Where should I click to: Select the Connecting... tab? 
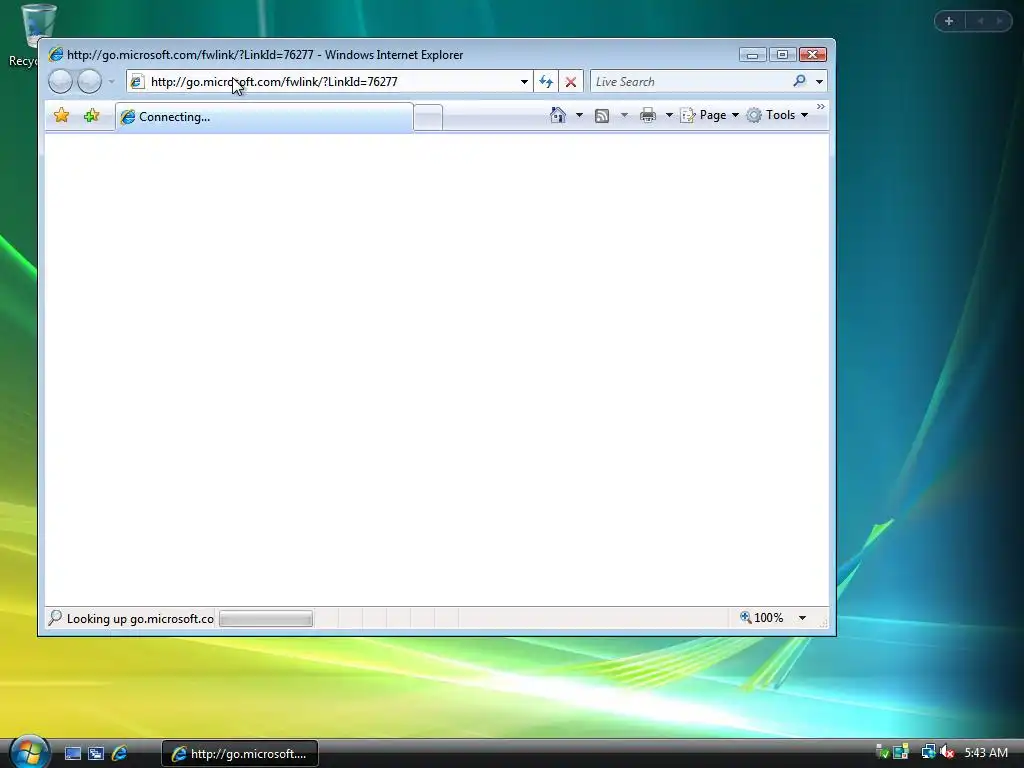click(x=264, y=117)
